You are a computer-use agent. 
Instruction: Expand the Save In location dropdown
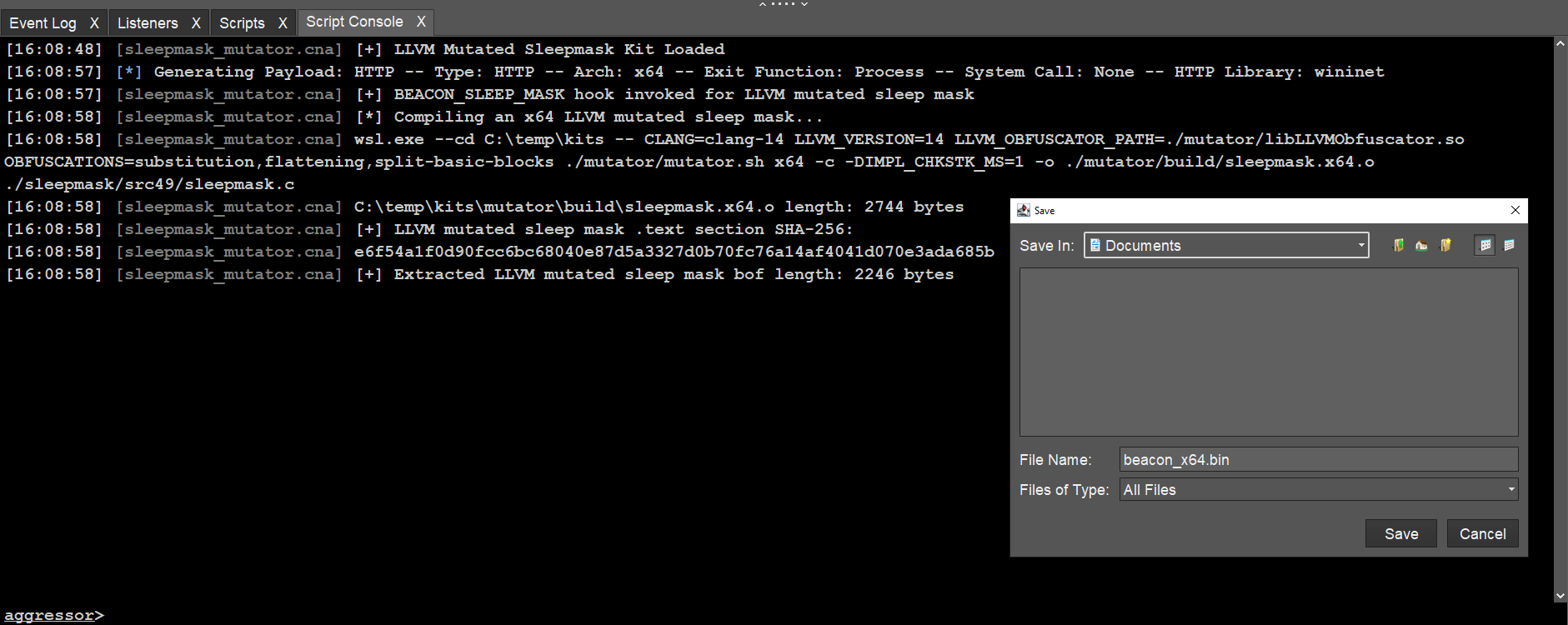[x=1361, y=245]
